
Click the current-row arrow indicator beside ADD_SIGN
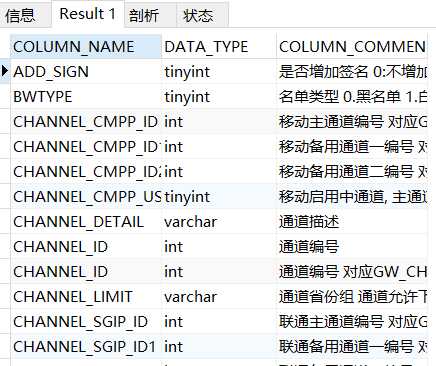click(5, 71)
